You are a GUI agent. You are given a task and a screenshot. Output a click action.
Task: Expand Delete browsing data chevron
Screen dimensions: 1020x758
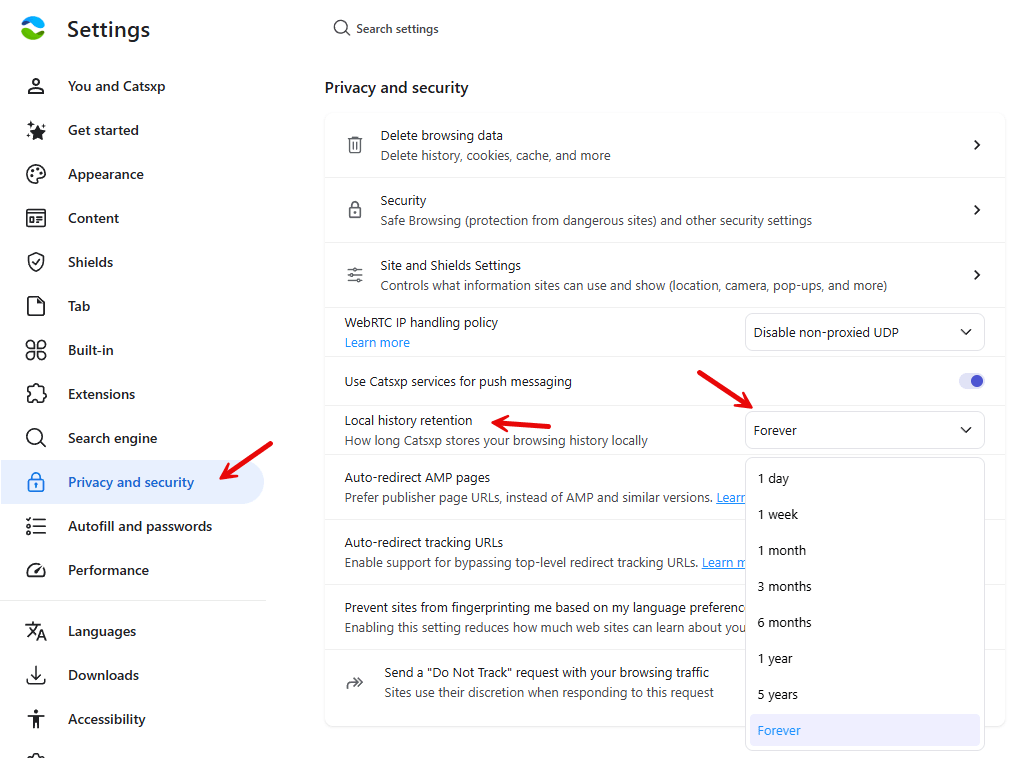pyautogui.click(x=976, y=144)
